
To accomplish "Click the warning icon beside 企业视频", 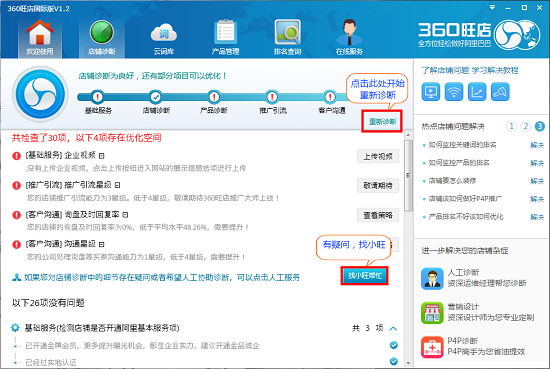I will pos(16,156).
